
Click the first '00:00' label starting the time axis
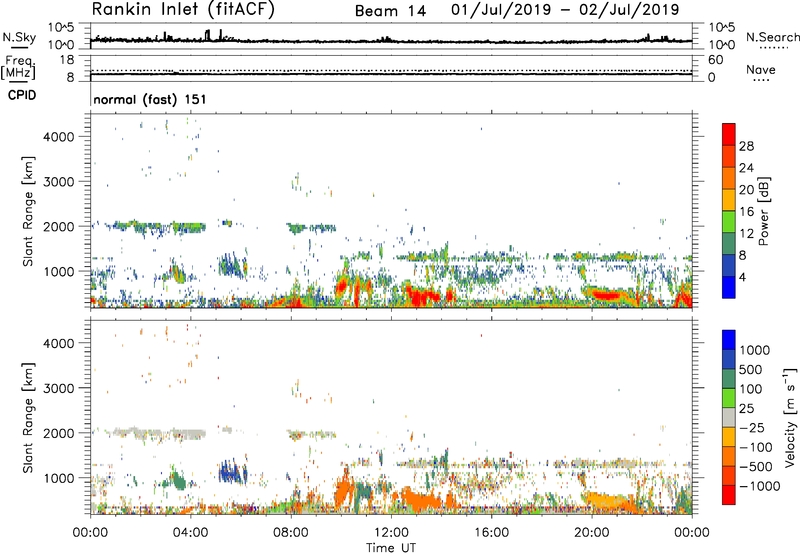click(x=90, y=533)
